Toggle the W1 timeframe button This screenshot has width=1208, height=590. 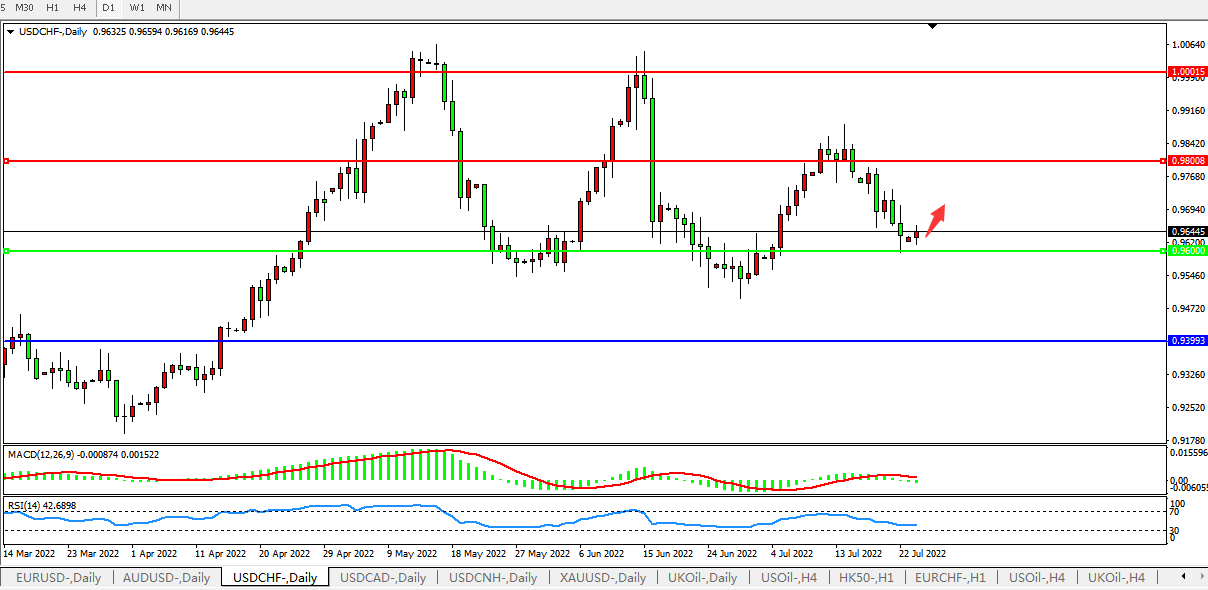(136, 8)
